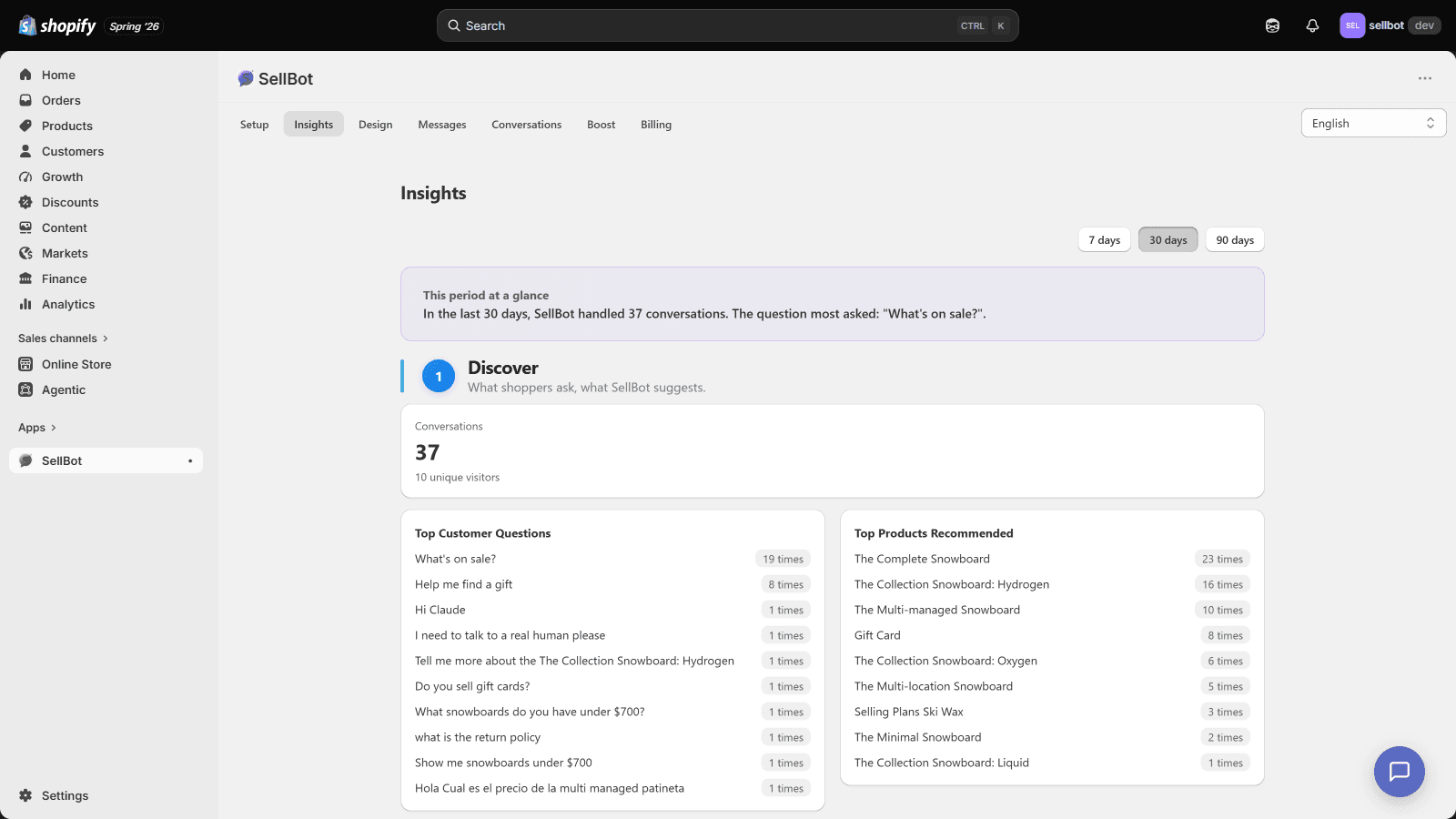Select the 30 days period

(1168, 239)
